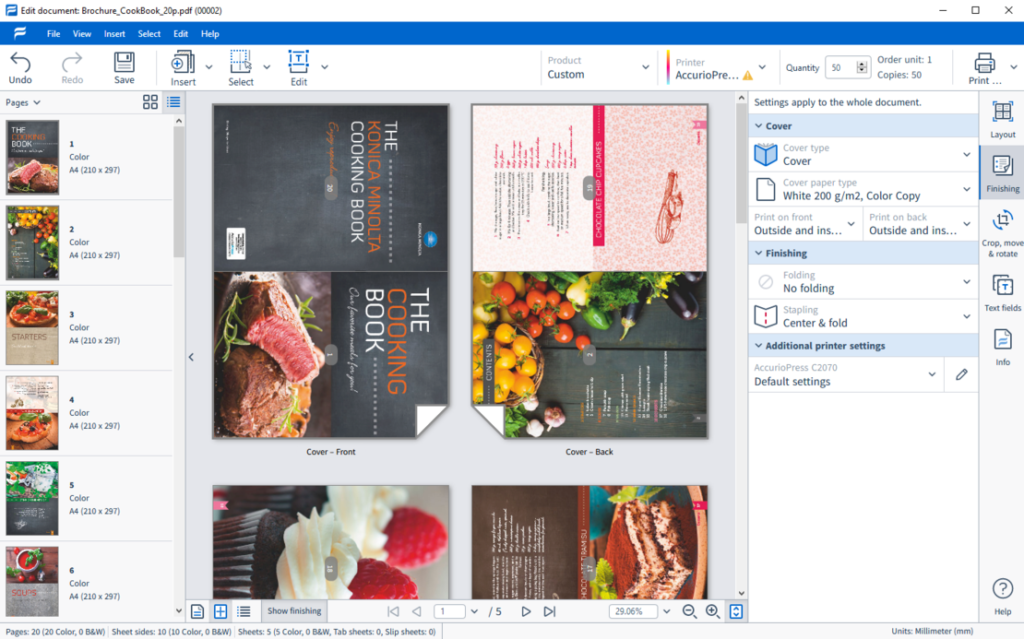Open the Crop, move & rotate tool
The image size is (1024, 639).
(x=1002, y=221)
